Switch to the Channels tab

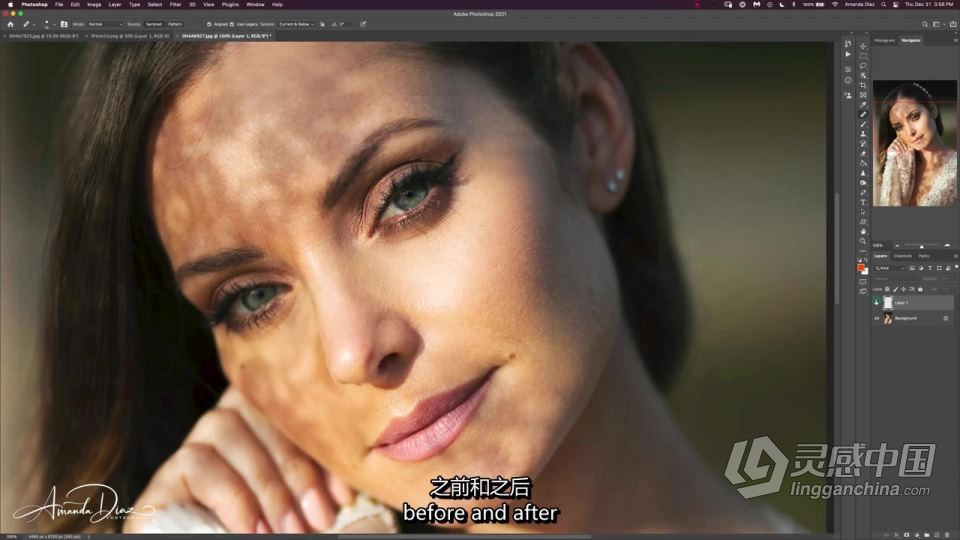coord(903,256)
